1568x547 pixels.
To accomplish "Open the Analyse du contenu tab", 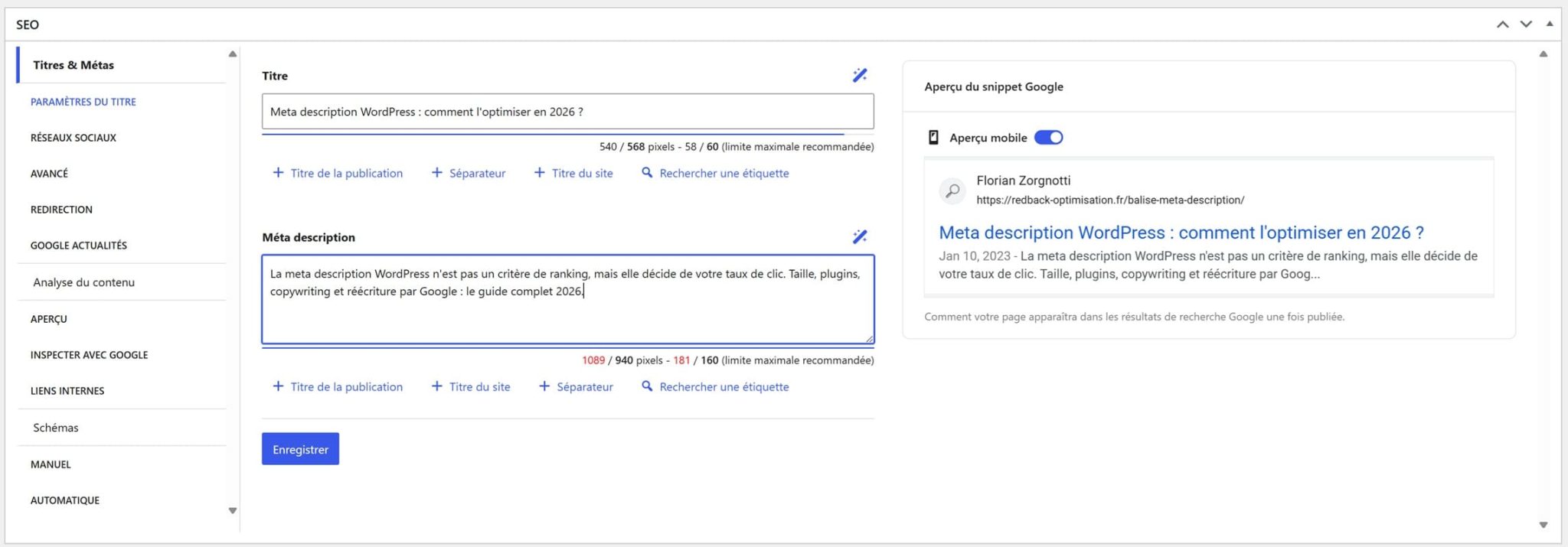I will [83, 282].
